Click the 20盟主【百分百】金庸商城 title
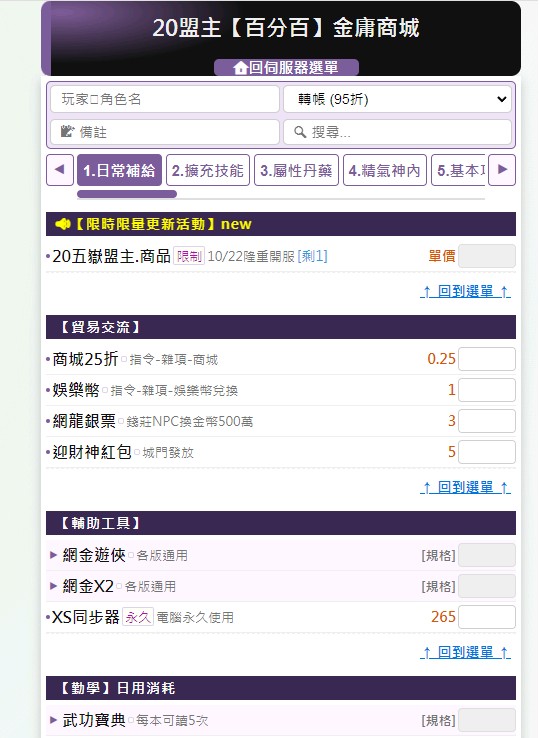The height and width of the screenshot is (738, 539). click(286, 28)
